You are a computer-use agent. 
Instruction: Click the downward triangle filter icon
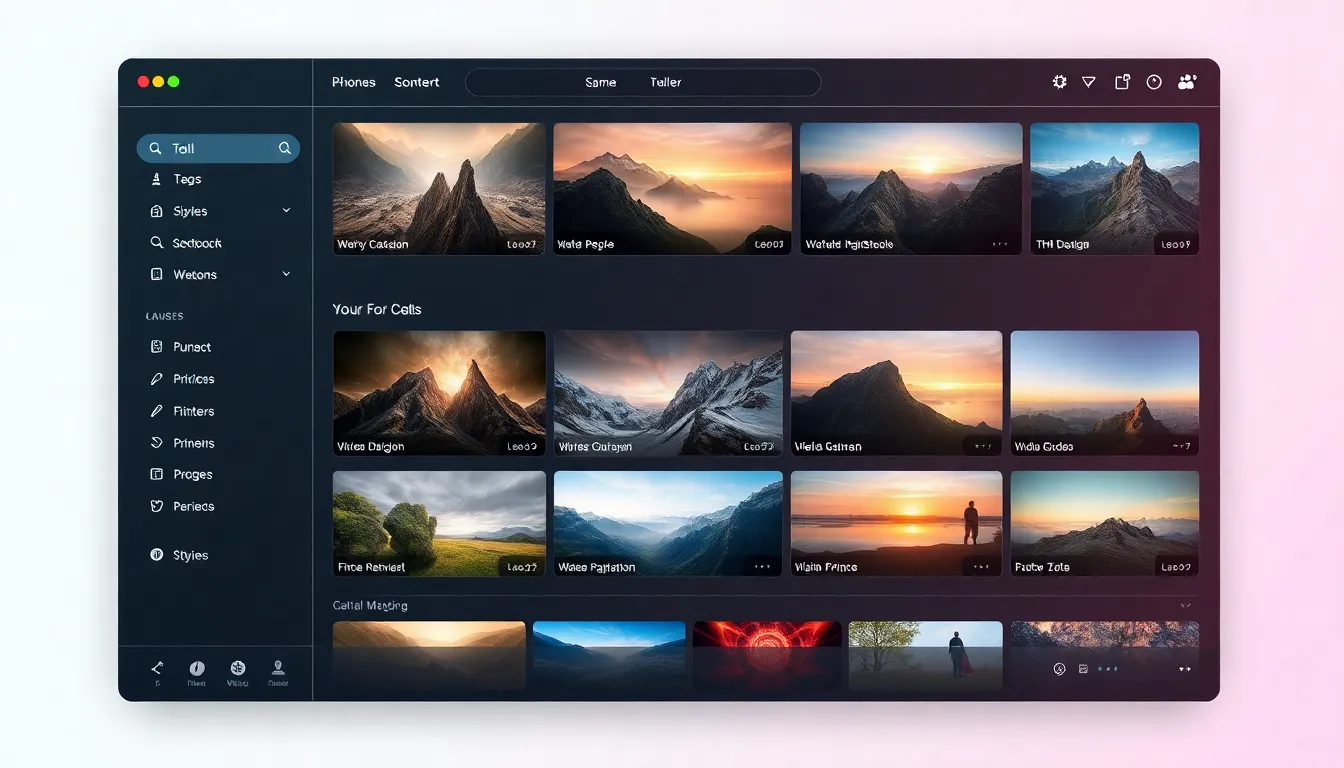(1089, 82)
